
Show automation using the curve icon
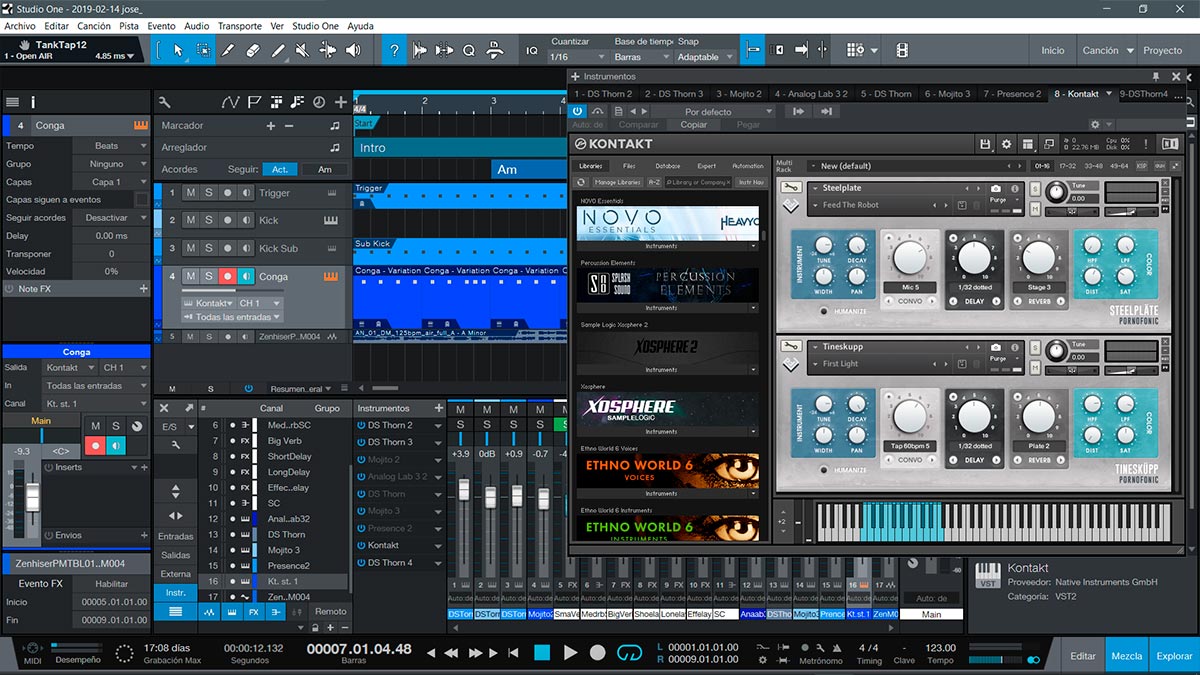(231, 101)
